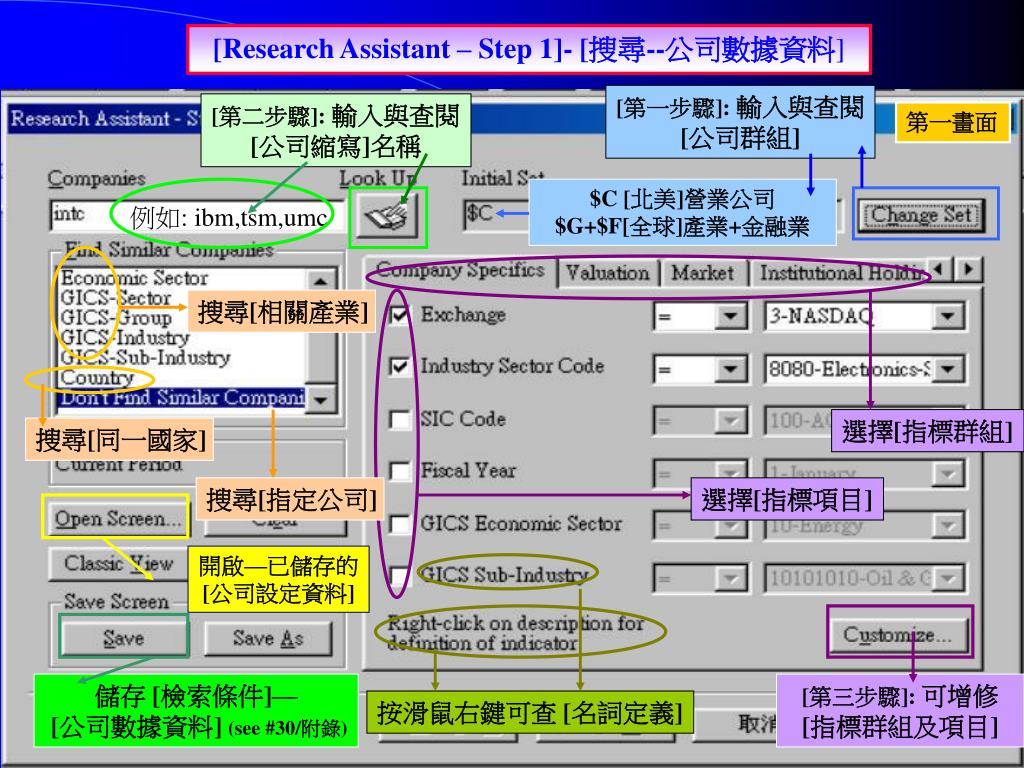
Task: Enable the GICS Economic Sector checkbox
Action: point(399,524)
